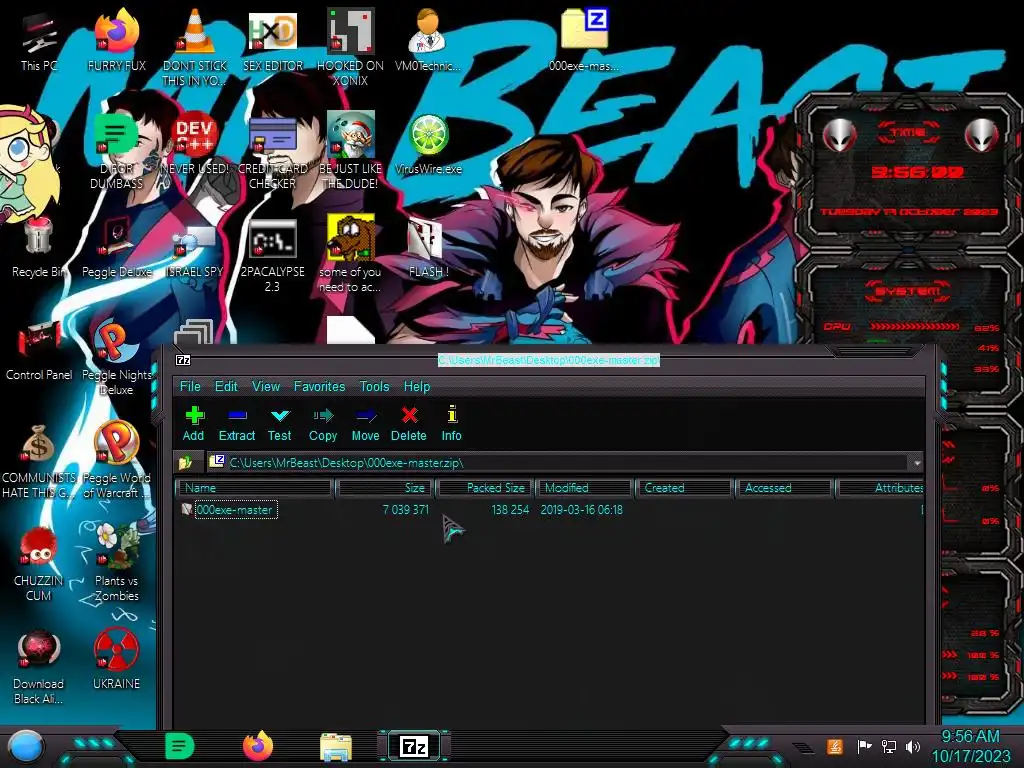Viewport: 1024px width, 768px height.
Task: Open Firefox from the taskbar
Action: pos(258,746)
